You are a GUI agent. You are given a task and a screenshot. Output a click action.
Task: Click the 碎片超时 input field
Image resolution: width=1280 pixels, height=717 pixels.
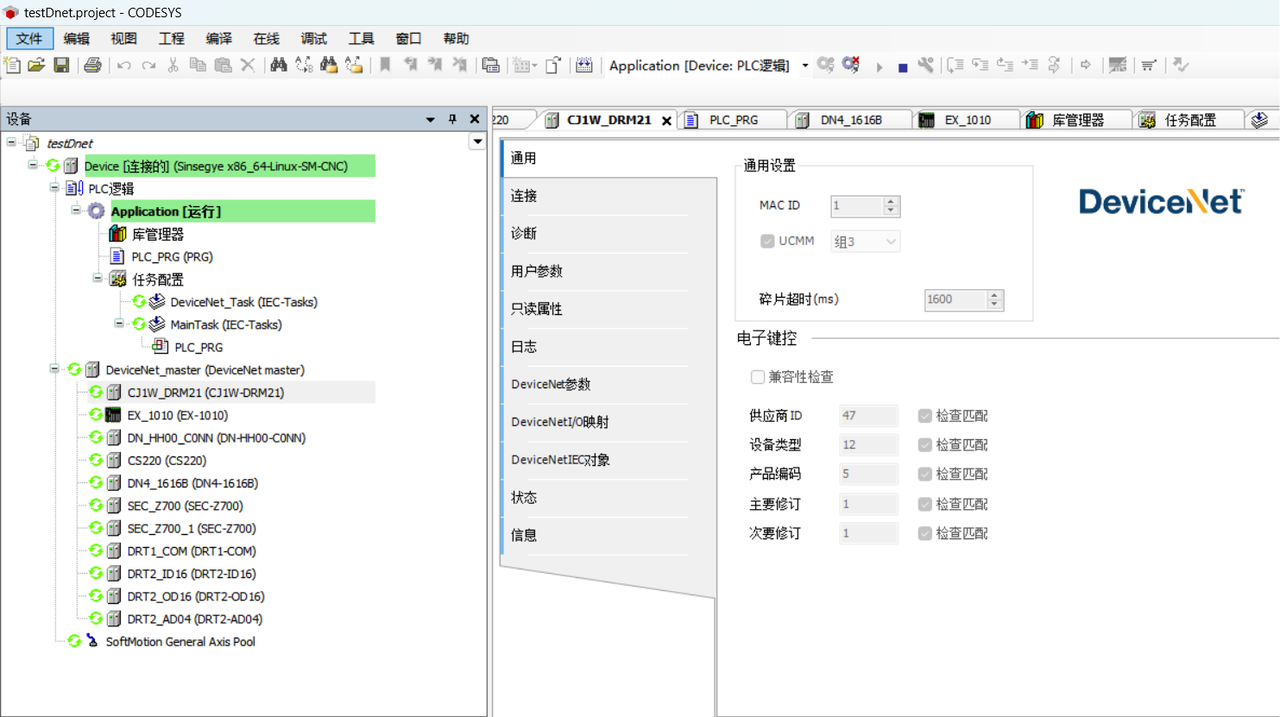coord(954,299)
